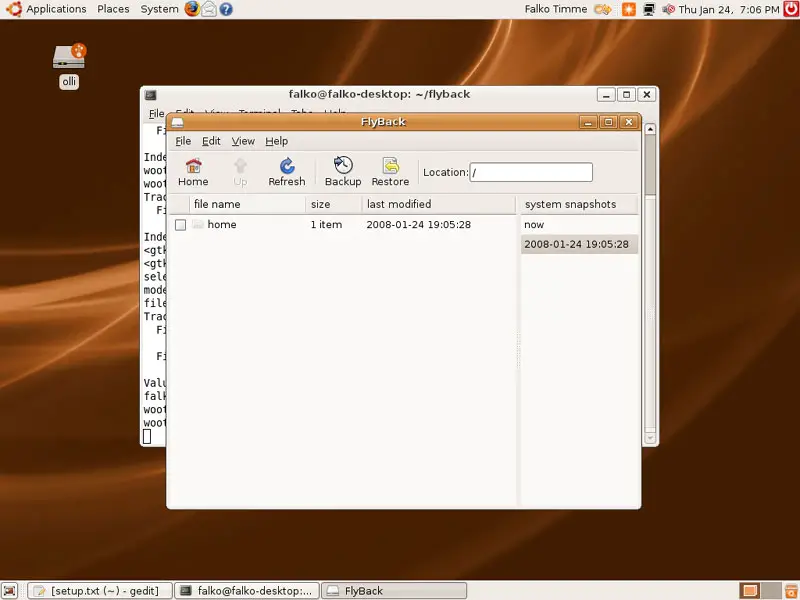The height and width of the screenshot is (600, 800).
Task: Tick the checkbox next to home folder
Action: click(180, 225)
